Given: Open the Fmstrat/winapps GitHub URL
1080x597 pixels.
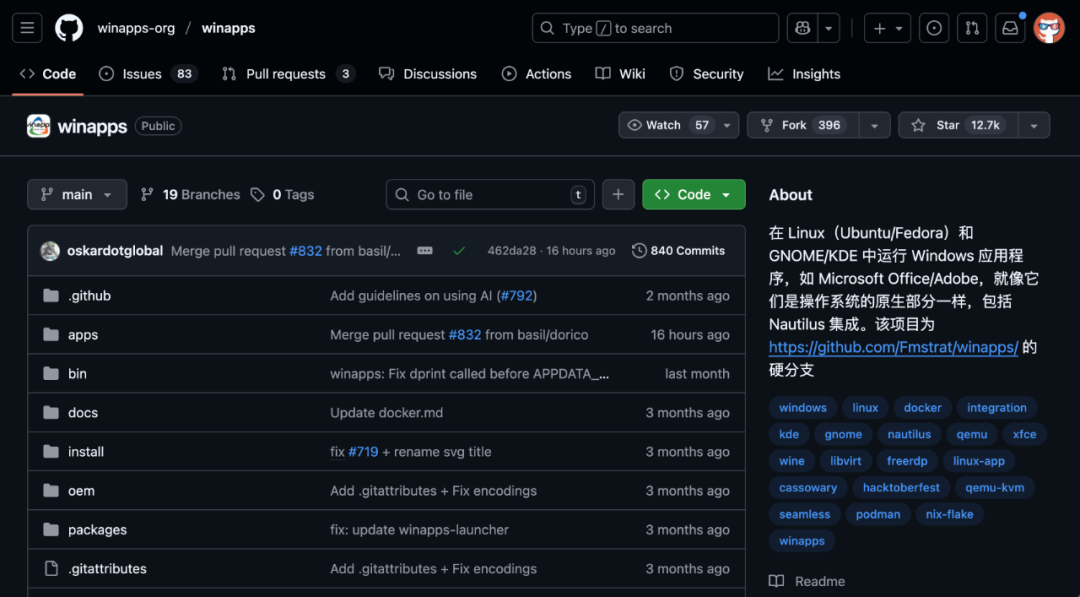Looking at the screenshot, I should pos(893,347).
